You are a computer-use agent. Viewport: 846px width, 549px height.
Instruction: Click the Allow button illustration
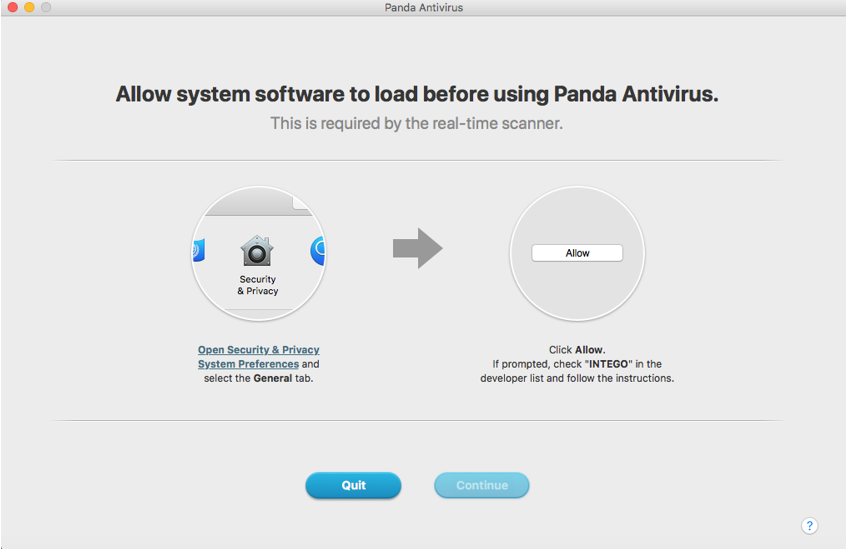[577, 253]
